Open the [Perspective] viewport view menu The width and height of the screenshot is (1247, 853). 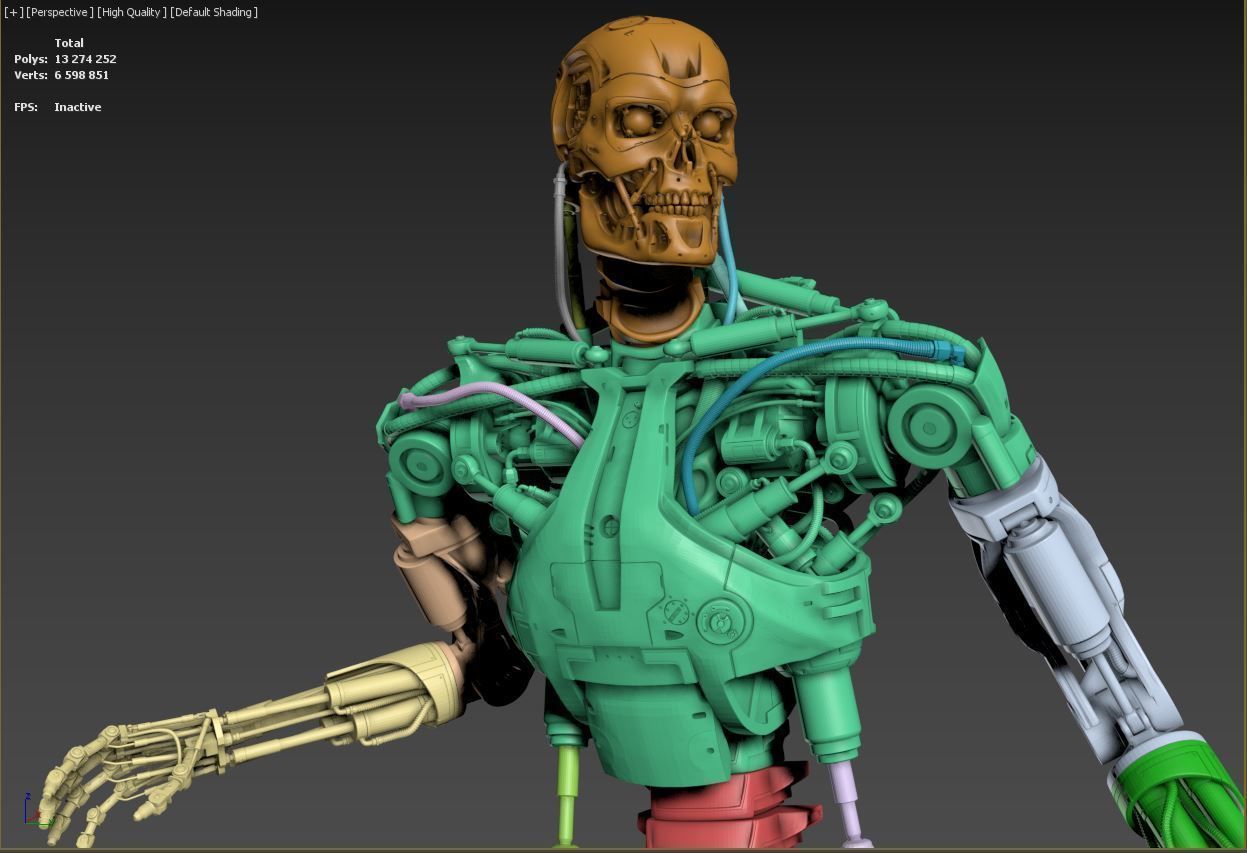pyautogui.click(x=59, y=12)
